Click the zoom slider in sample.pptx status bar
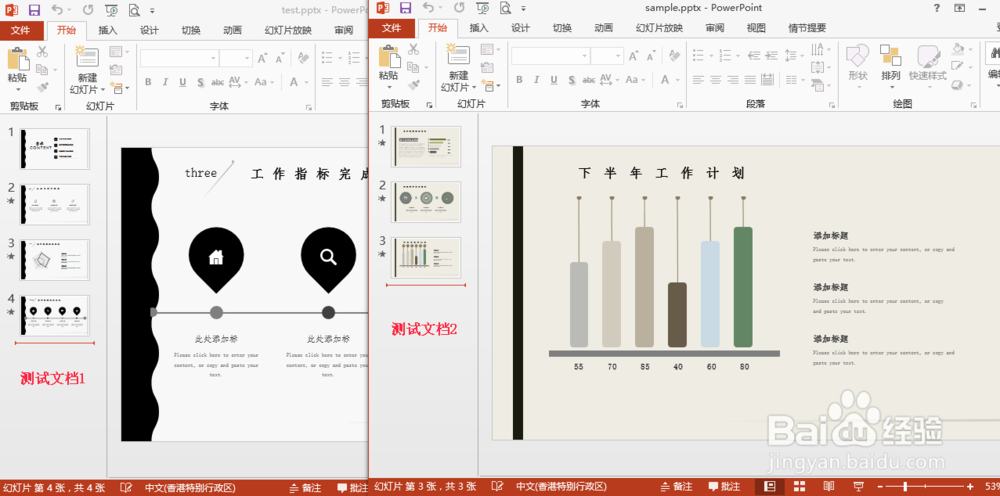This screenshot has height=496, width=1000. pos(924,487)
